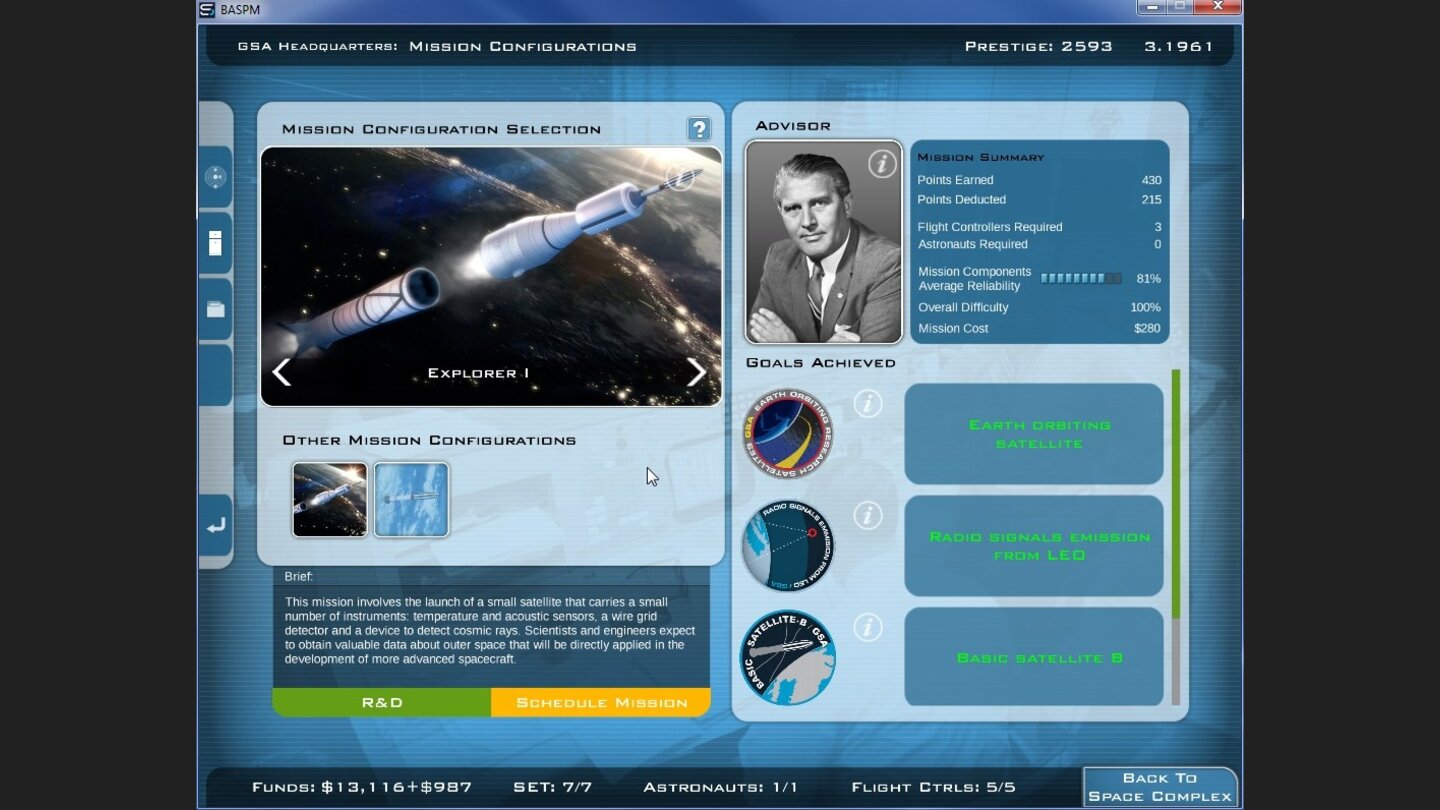Toggle the Basic Satellite B goal panel
The image size is (1440, 810).
[x=1034, y=656]
